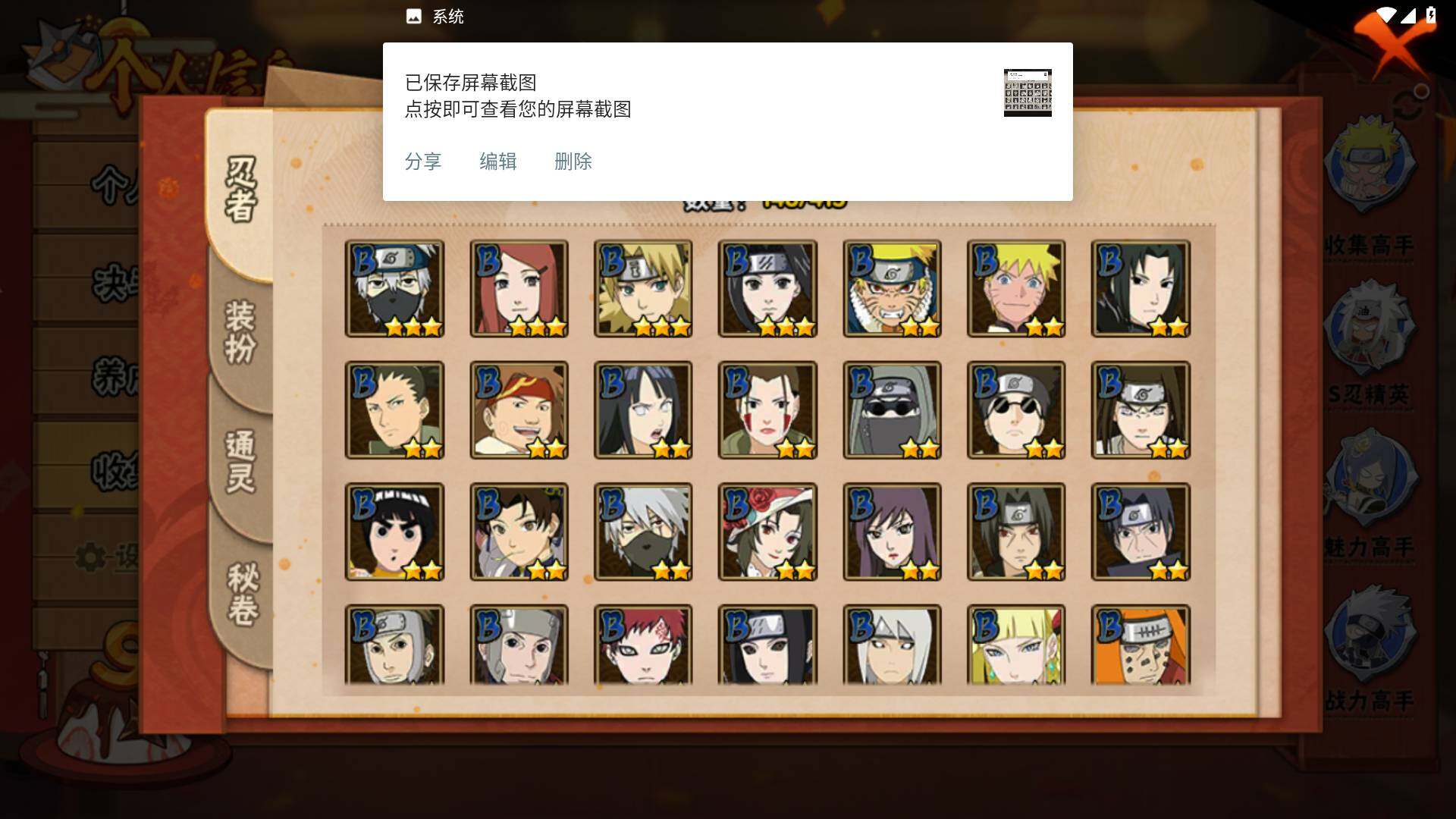Open the 装扮 side tab
Screen dimensions: 1456x819
[x=241, y=332]
